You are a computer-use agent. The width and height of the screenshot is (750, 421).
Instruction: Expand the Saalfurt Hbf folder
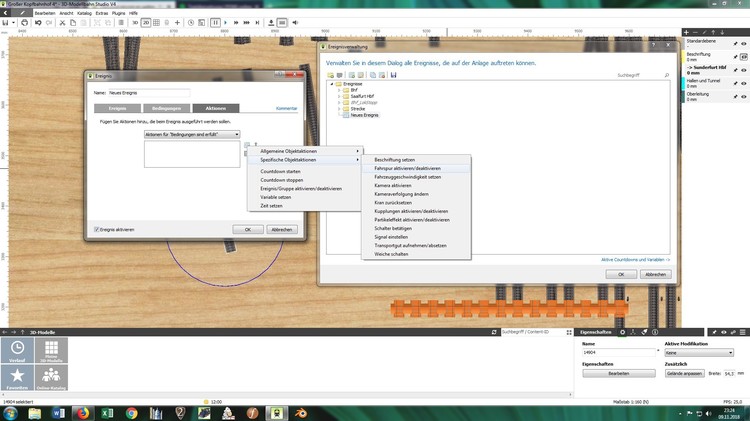pyautogui.click(x=339, y=96)
